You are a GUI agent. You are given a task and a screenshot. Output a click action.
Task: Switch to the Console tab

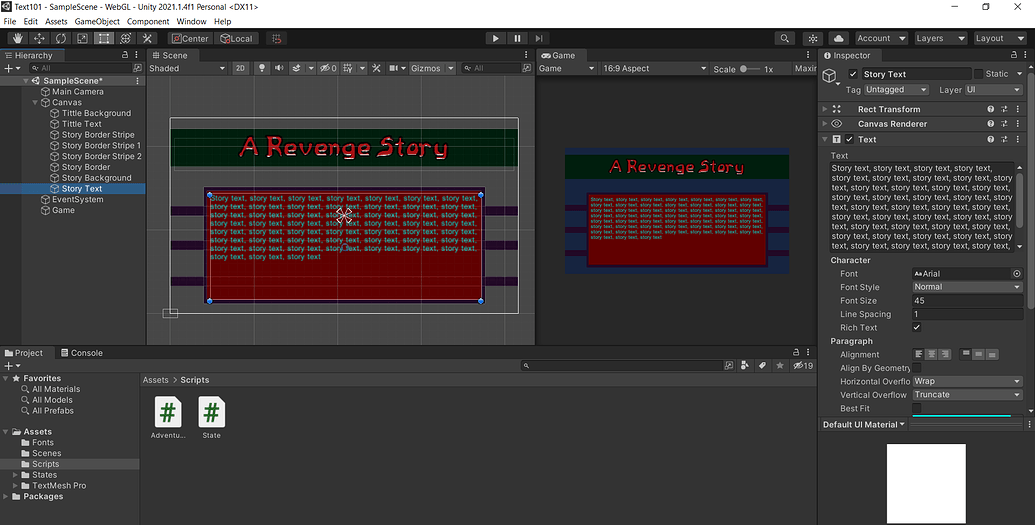(81, 353)
